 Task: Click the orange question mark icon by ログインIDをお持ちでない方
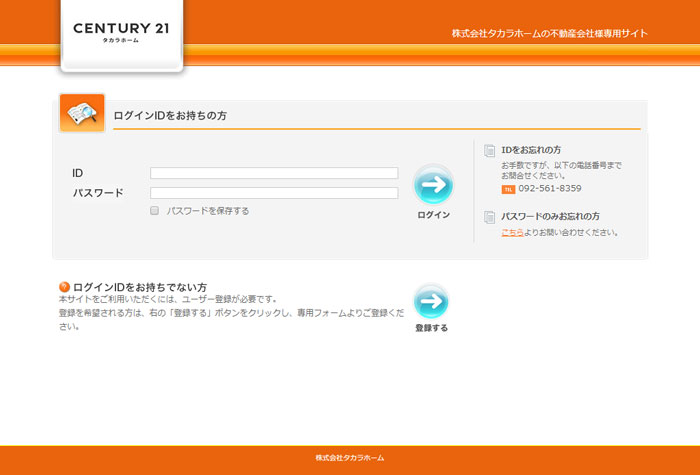pos(64,287)
